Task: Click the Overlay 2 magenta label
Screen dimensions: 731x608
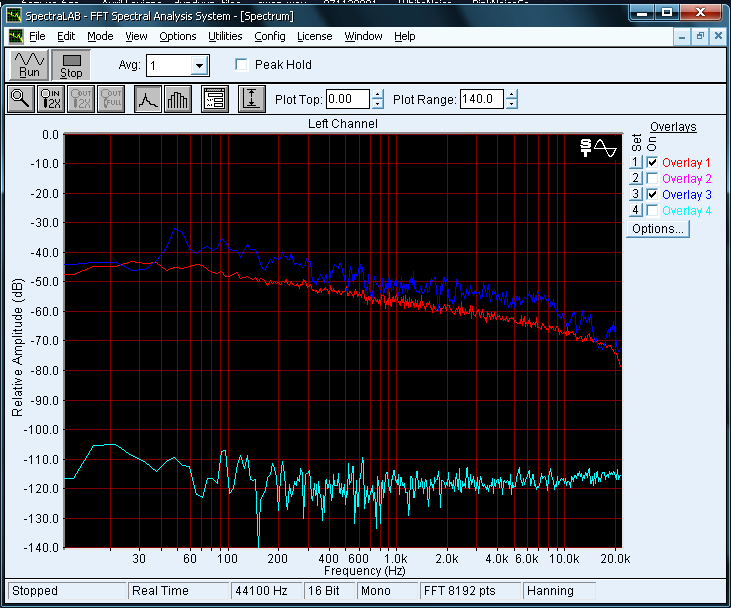Action: click(686, 179)
